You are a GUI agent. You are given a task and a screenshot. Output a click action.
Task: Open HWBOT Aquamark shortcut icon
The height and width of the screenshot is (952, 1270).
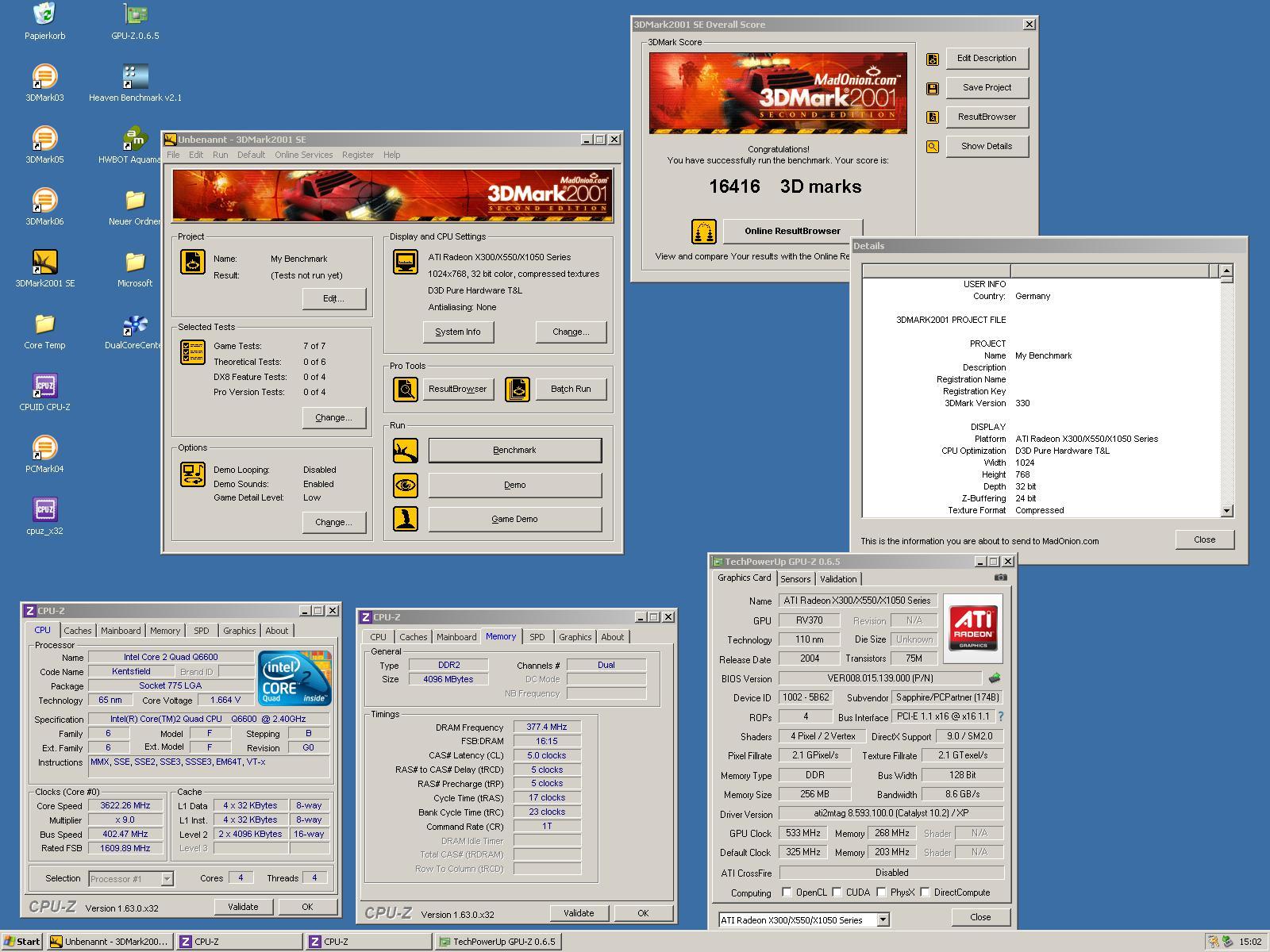point(136,137)
